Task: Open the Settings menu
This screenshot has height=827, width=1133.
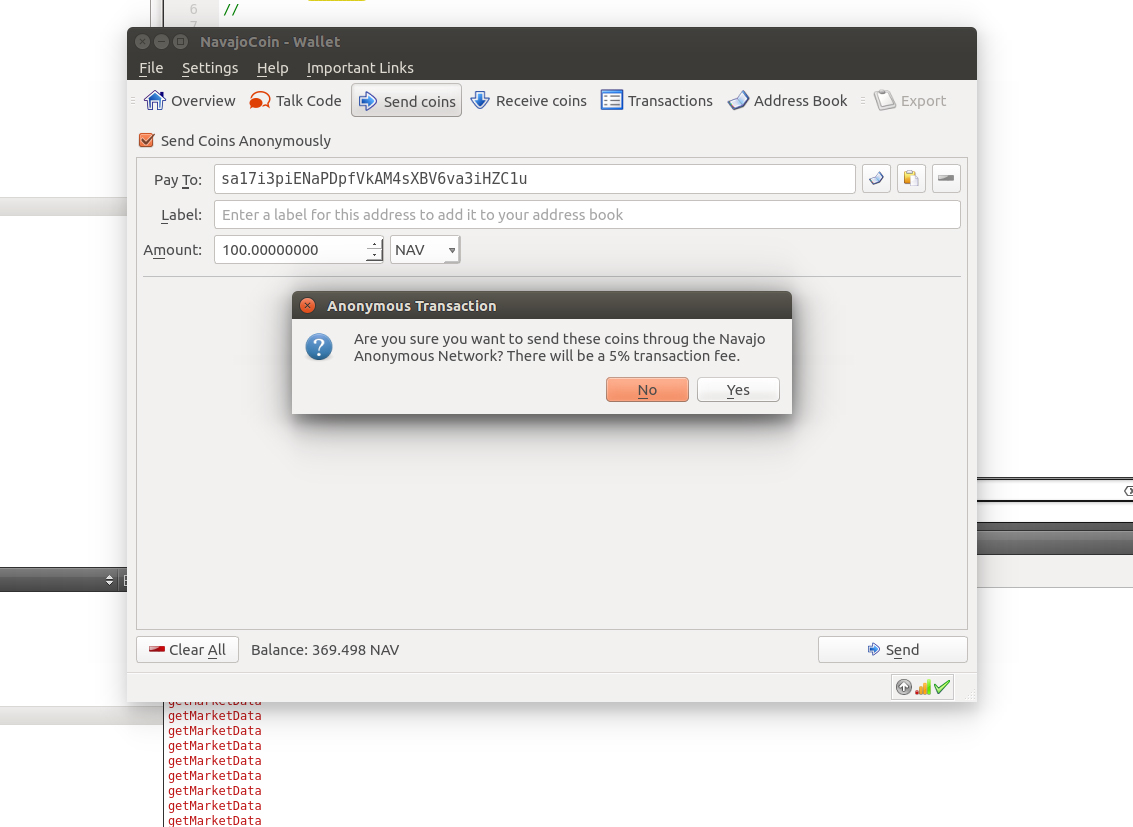Action: tap(210, 68)
